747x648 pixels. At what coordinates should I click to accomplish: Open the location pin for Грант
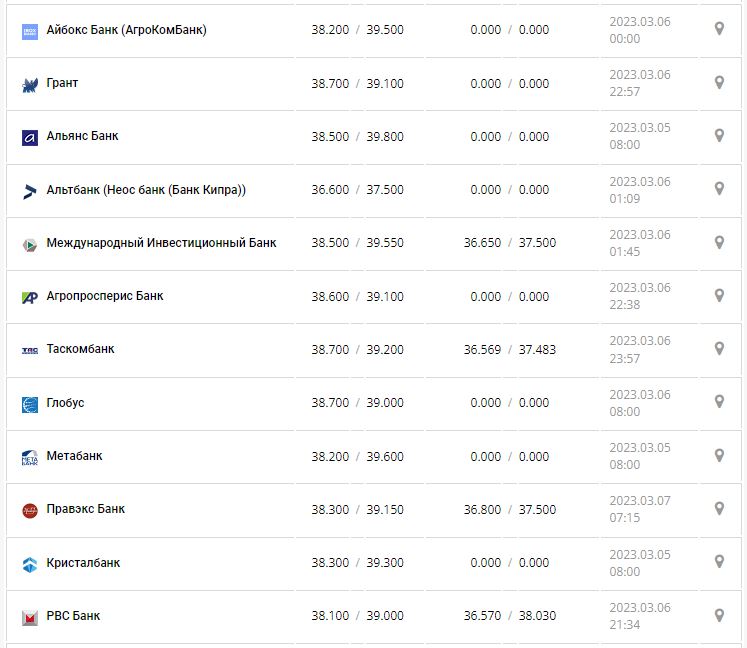pyautogui.click(x=718, y=82)
